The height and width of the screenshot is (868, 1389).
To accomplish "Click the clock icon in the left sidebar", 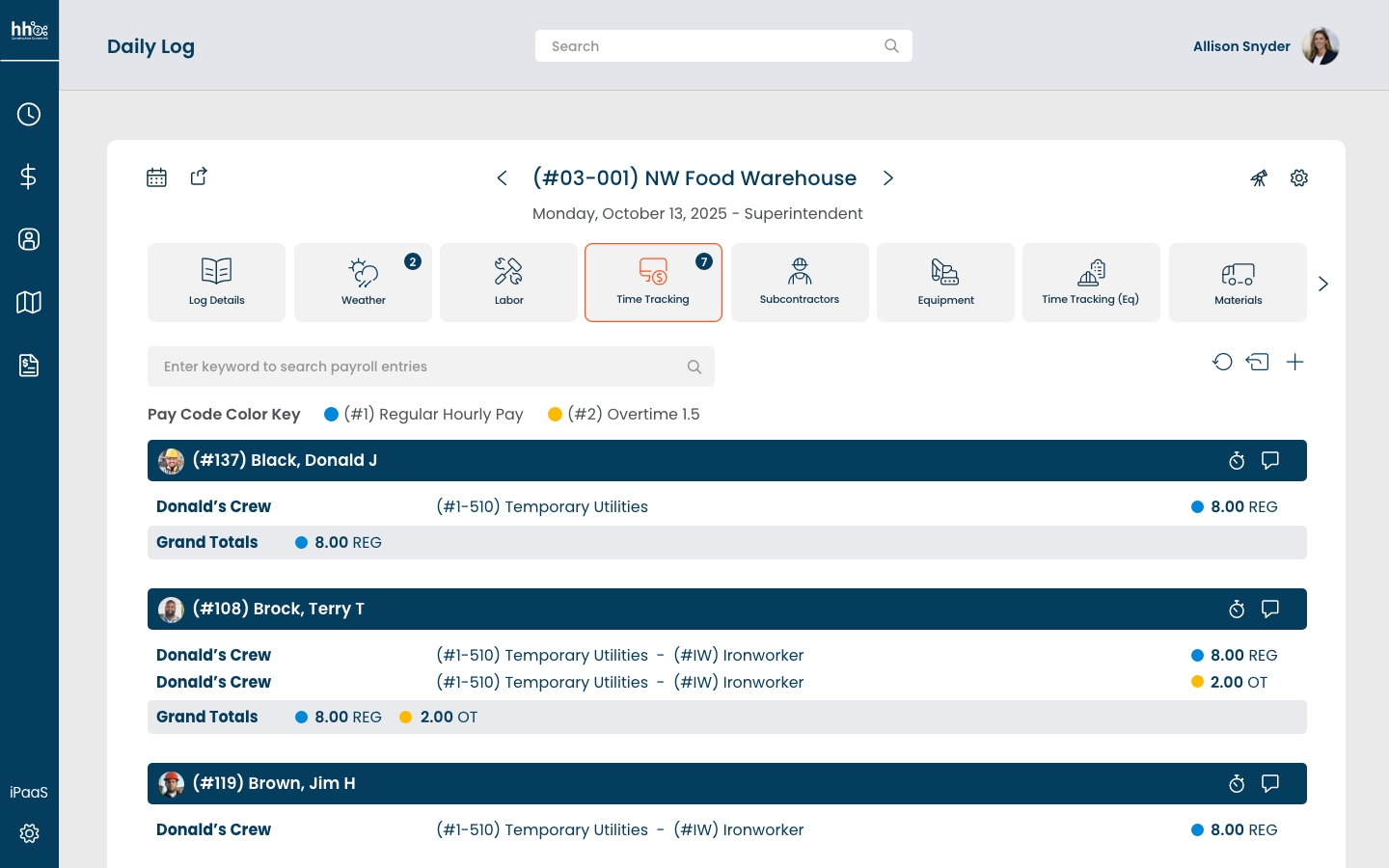I will coord(29,115).
